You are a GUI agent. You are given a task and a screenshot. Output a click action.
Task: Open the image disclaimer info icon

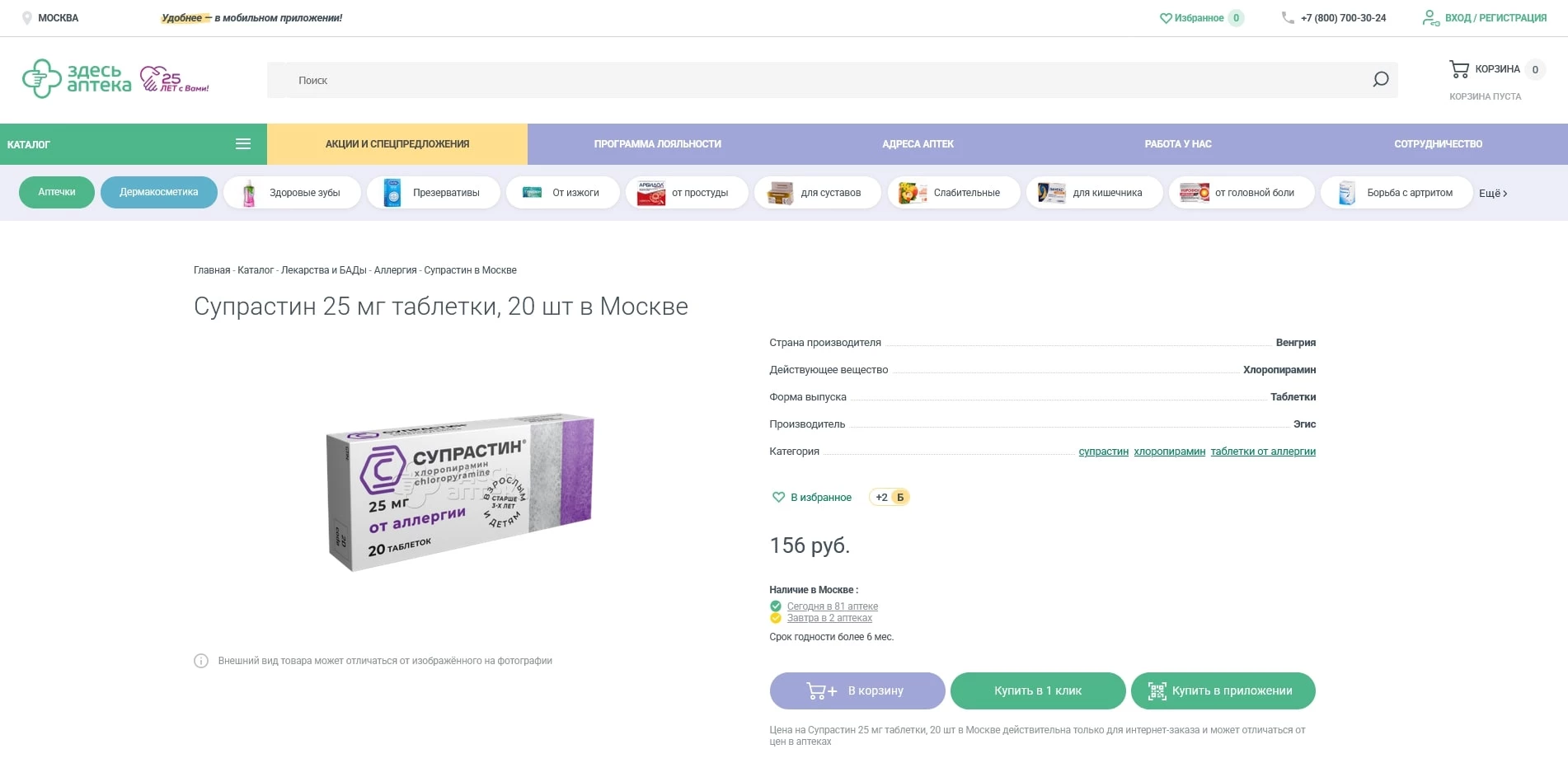click(201, 661)
